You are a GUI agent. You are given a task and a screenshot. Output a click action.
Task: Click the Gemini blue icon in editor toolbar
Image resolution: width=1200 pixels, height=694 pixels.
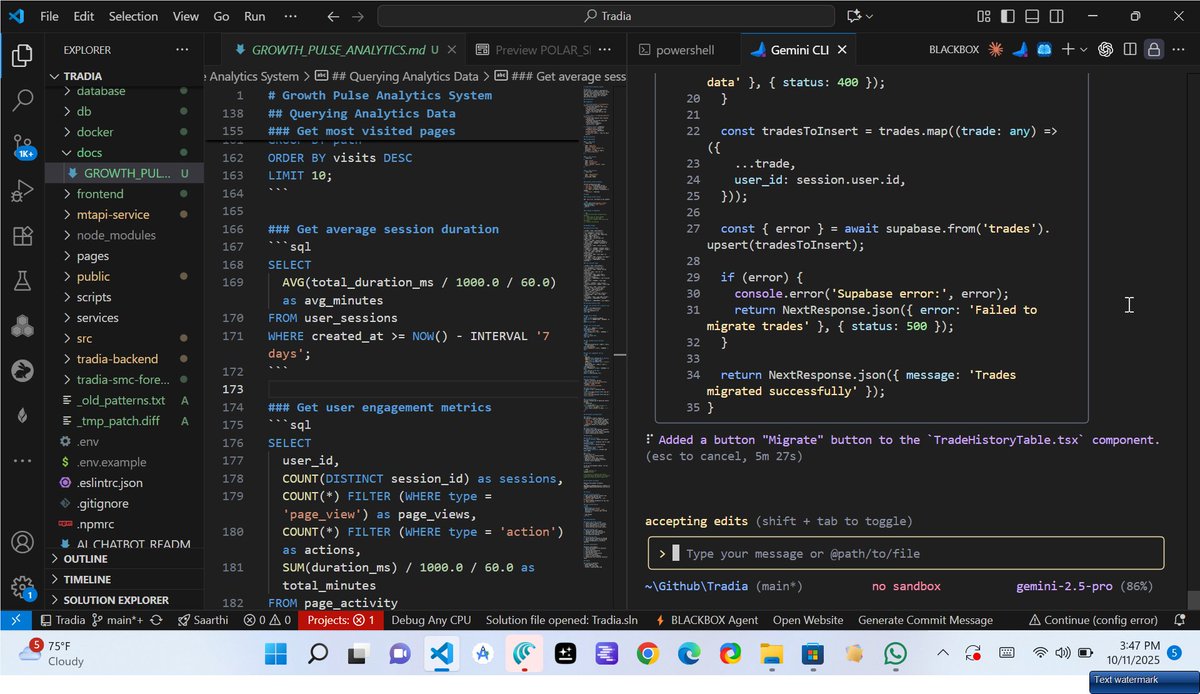tap(1020, 49)
